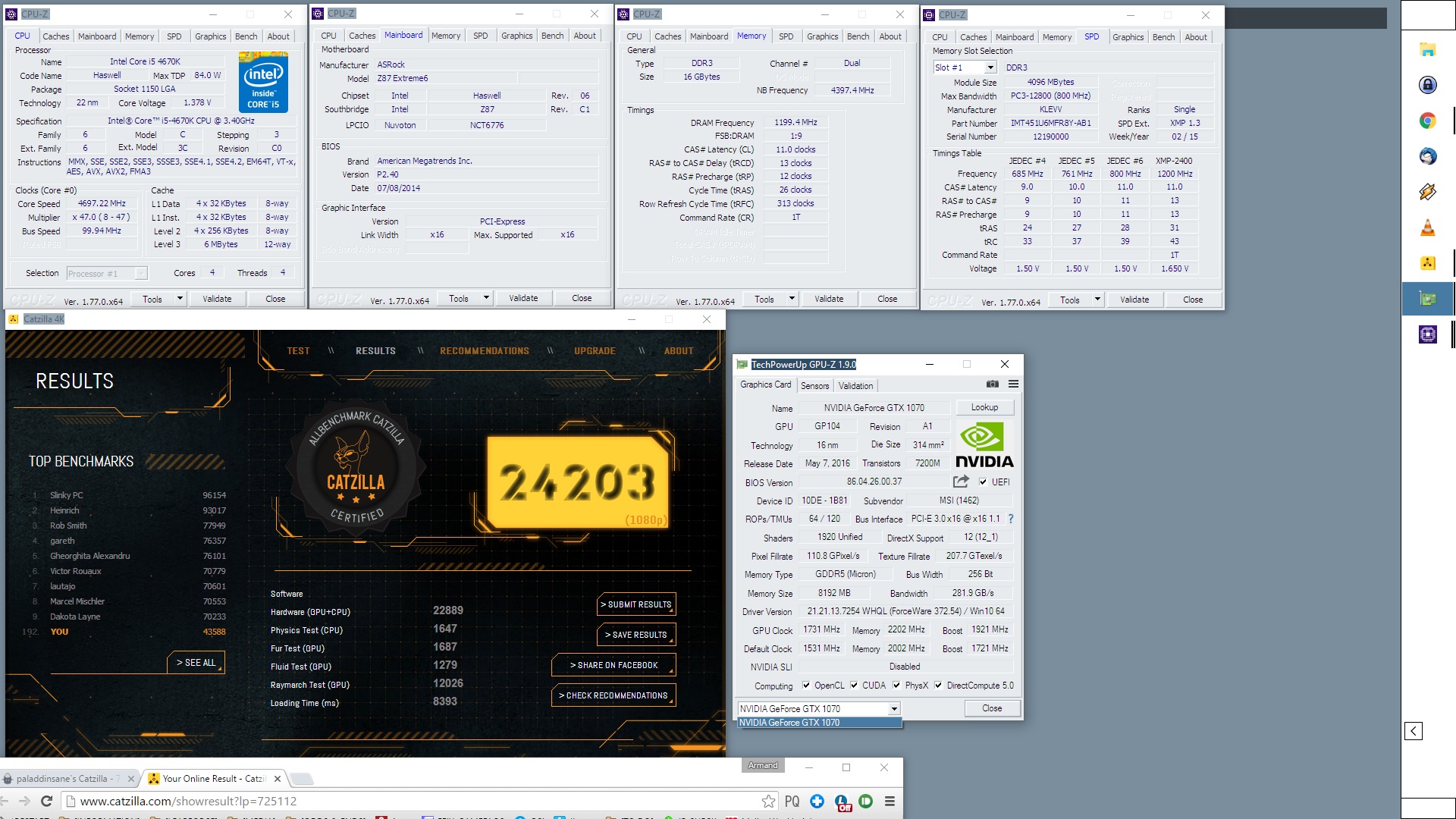Screen dimensions: 1456x819
Task: Open Caches tab in first CPU-Z window
Action: (x=55, y=36)
